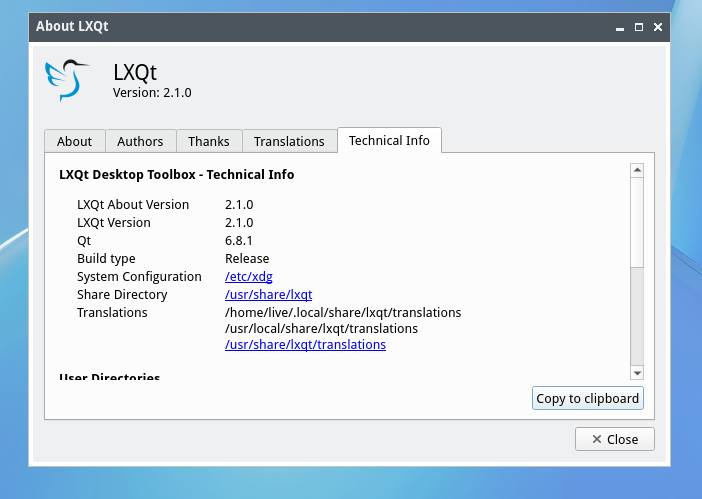Click the LXQt hummingbird logo

(67, 80)
